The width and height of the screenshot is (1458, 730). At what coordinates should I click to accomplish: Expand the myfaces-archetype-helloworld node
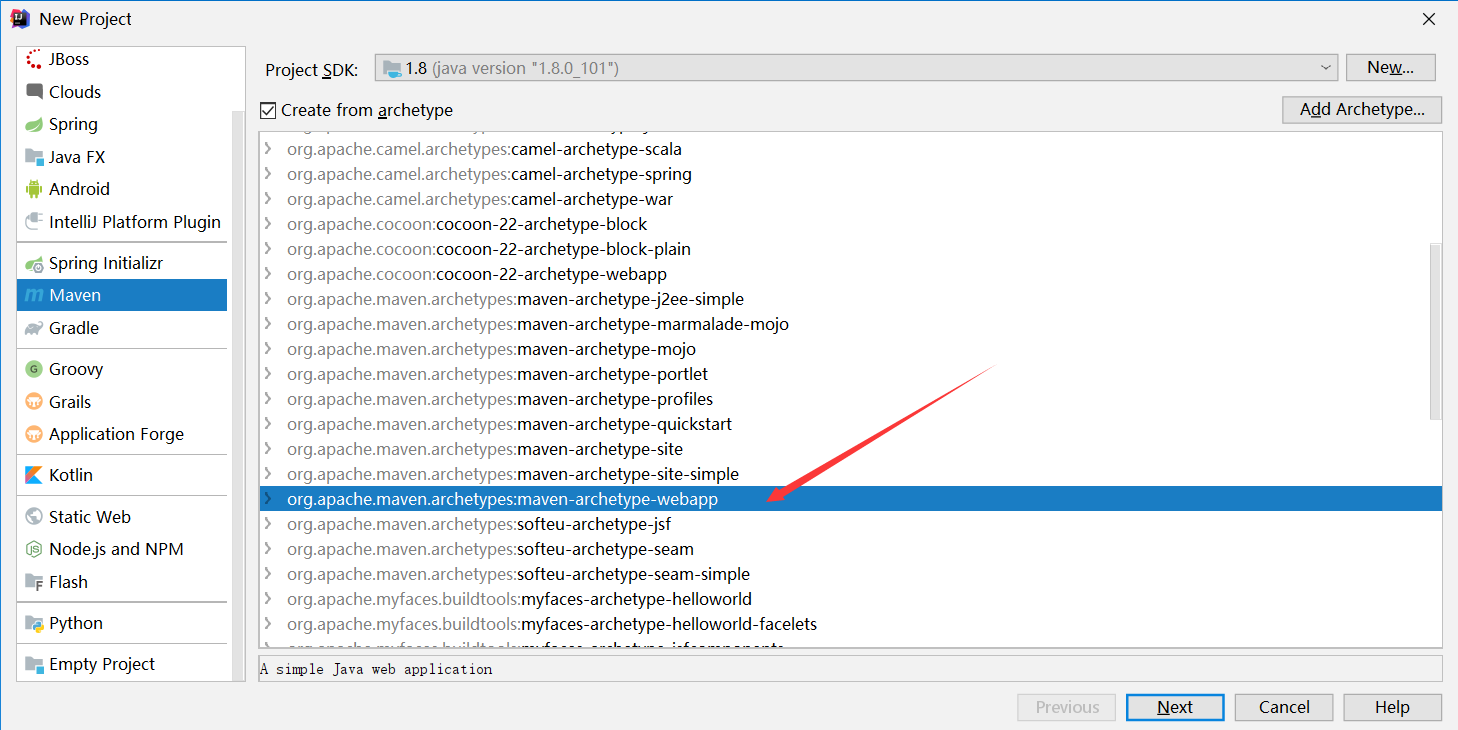pyautogui.click(x=268, y=599)
